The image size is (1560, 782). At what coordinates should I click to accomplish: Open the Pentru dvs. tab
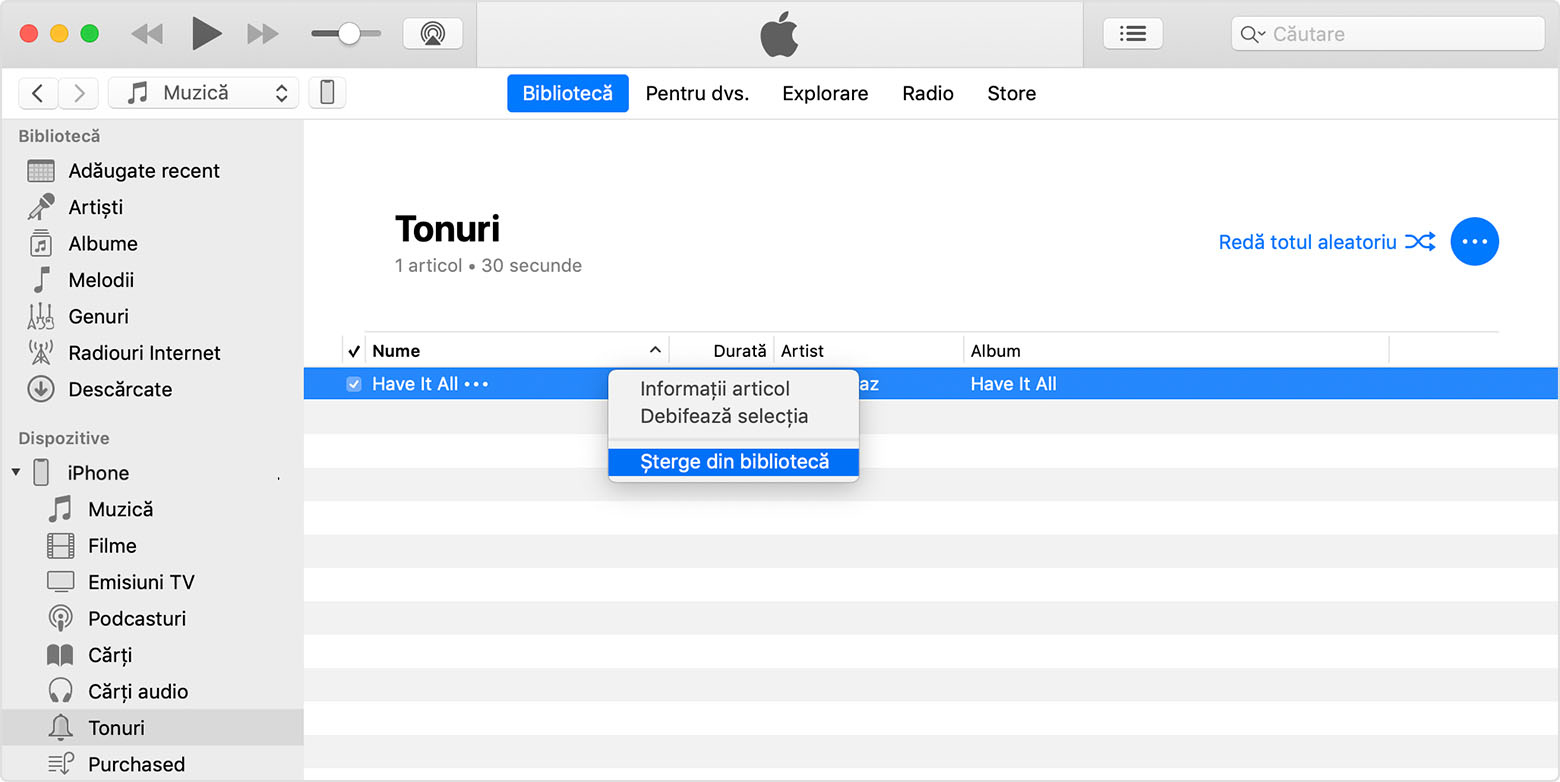(x=697, y=93)
